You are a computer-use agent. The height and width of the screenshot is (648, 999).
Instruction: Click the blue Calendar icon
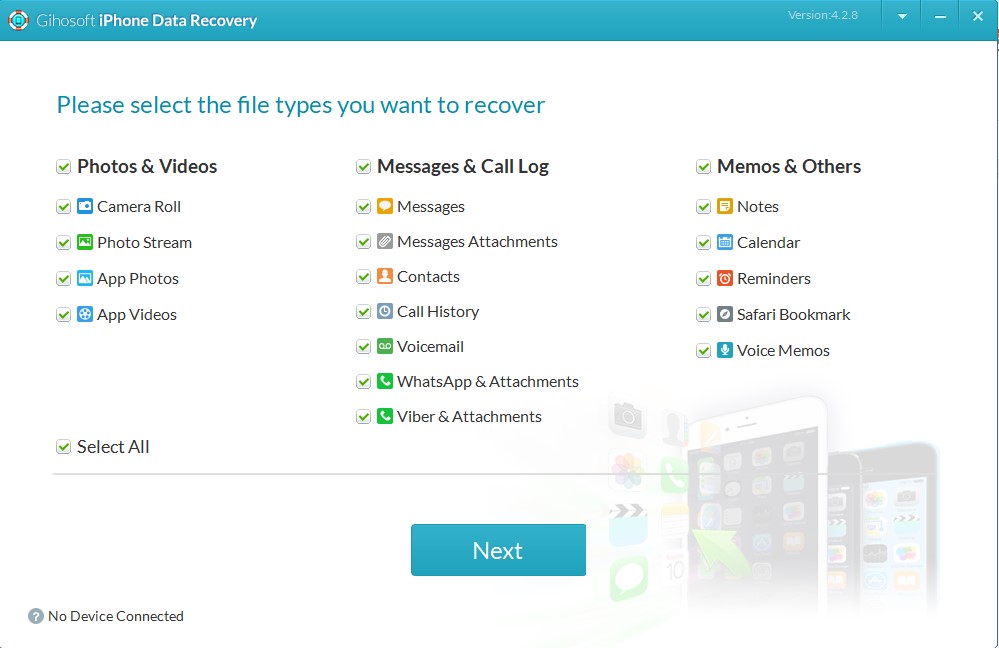pos(724,242)
